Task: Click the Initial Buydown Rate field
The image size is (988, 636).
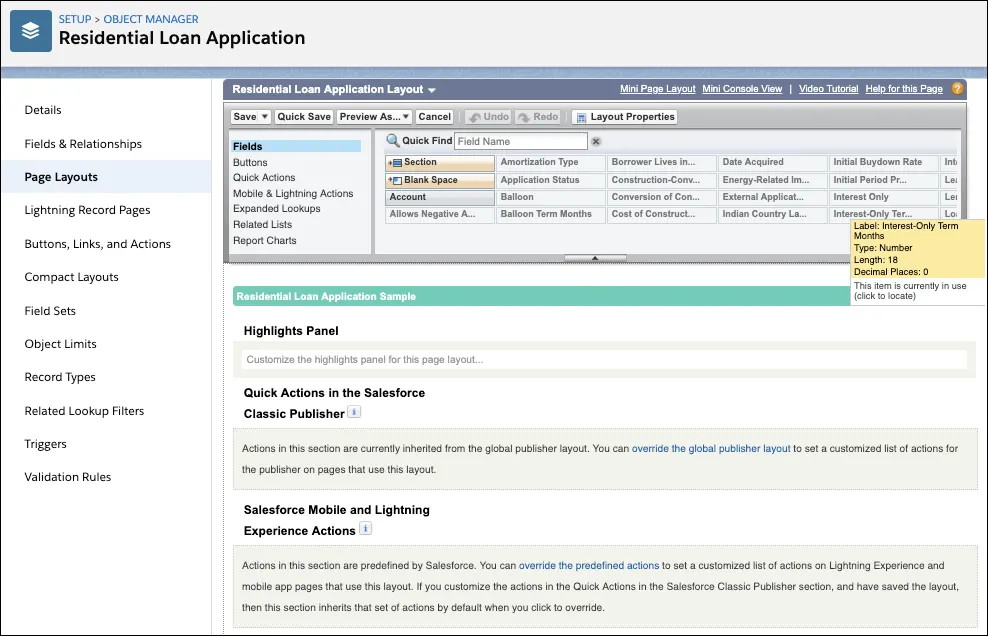Action: (883, 163)
